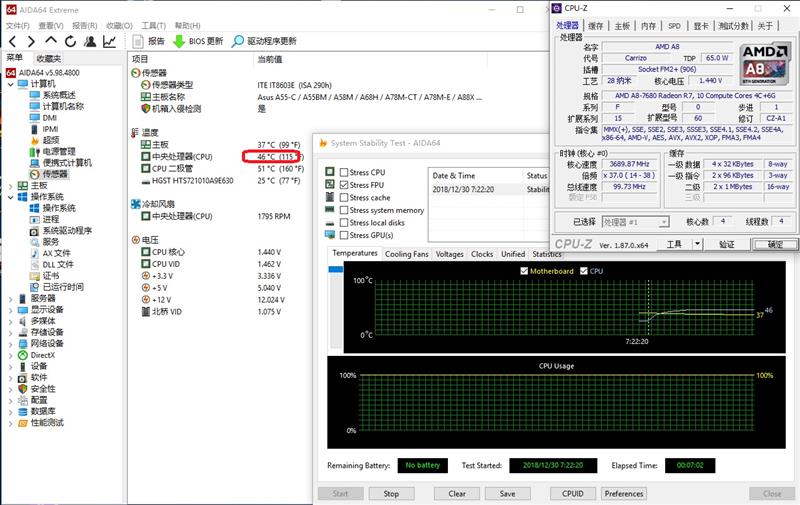The width and height of the screenshot is (800, 505).
Task: Select 性能测试 benchmark tree item
Action: [47, 422]
